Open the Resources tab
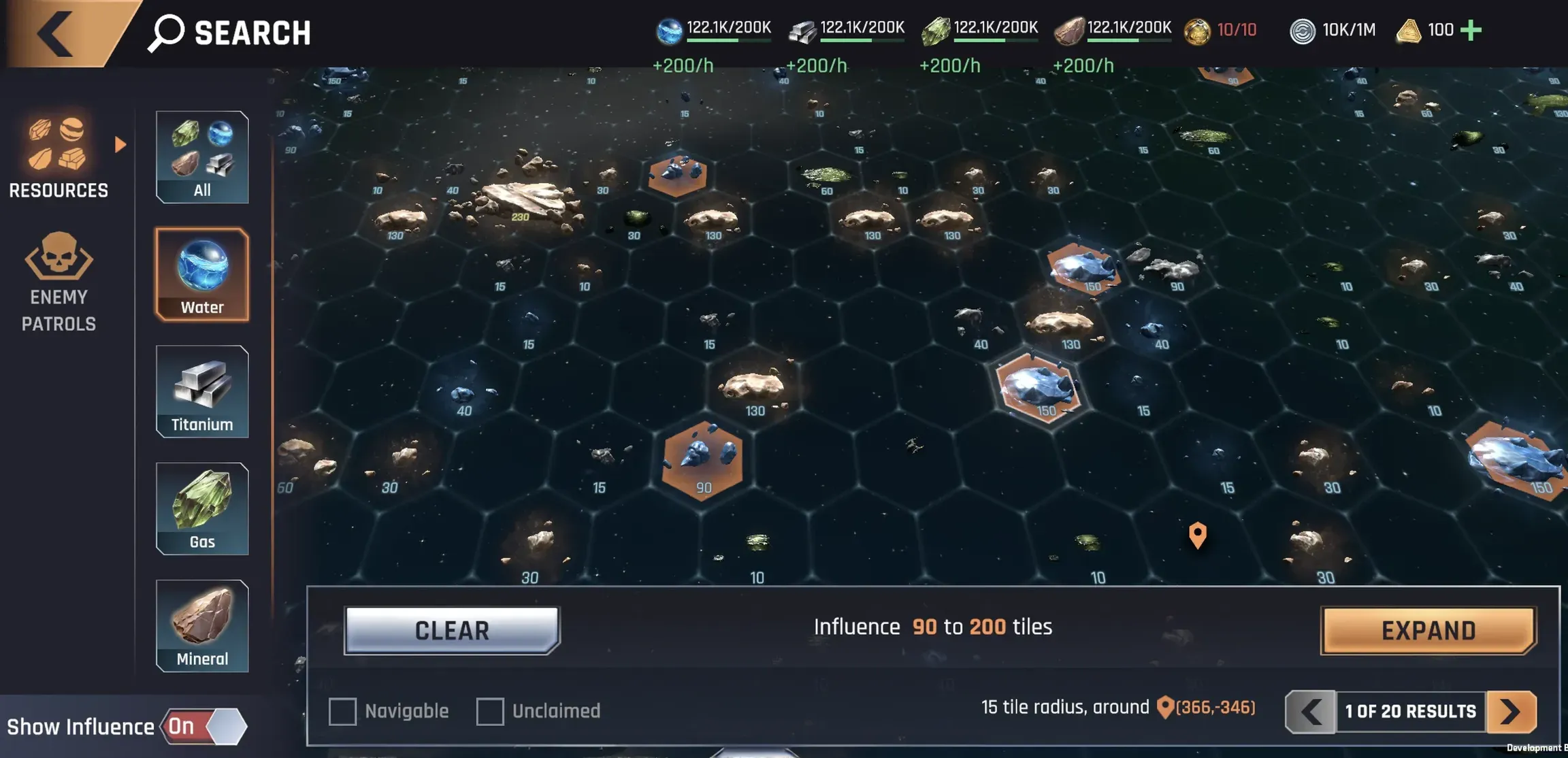The image size is (1568, 758). point(59,157)
